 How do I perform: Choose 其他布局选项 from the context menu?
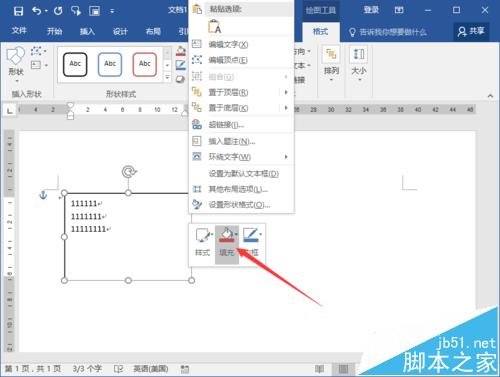pos(241,189)
